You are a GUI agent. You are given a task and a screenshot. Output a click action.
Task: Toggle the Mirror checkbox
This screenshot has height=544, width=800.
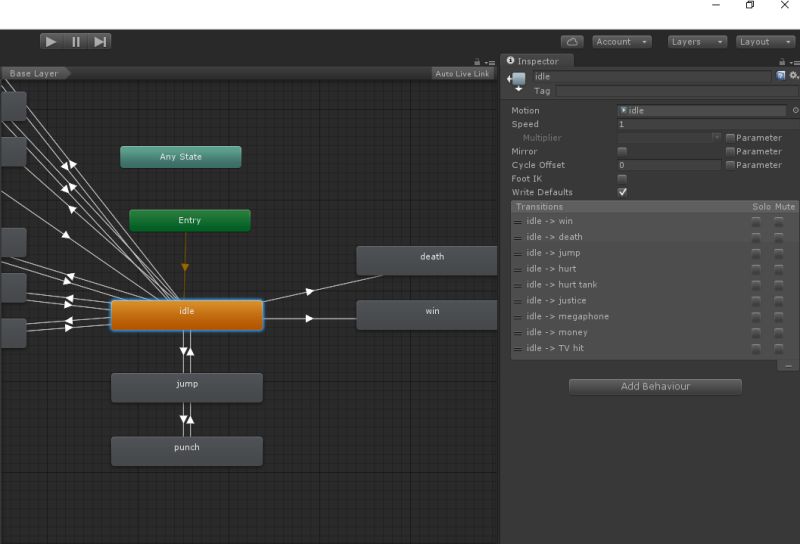622,152
